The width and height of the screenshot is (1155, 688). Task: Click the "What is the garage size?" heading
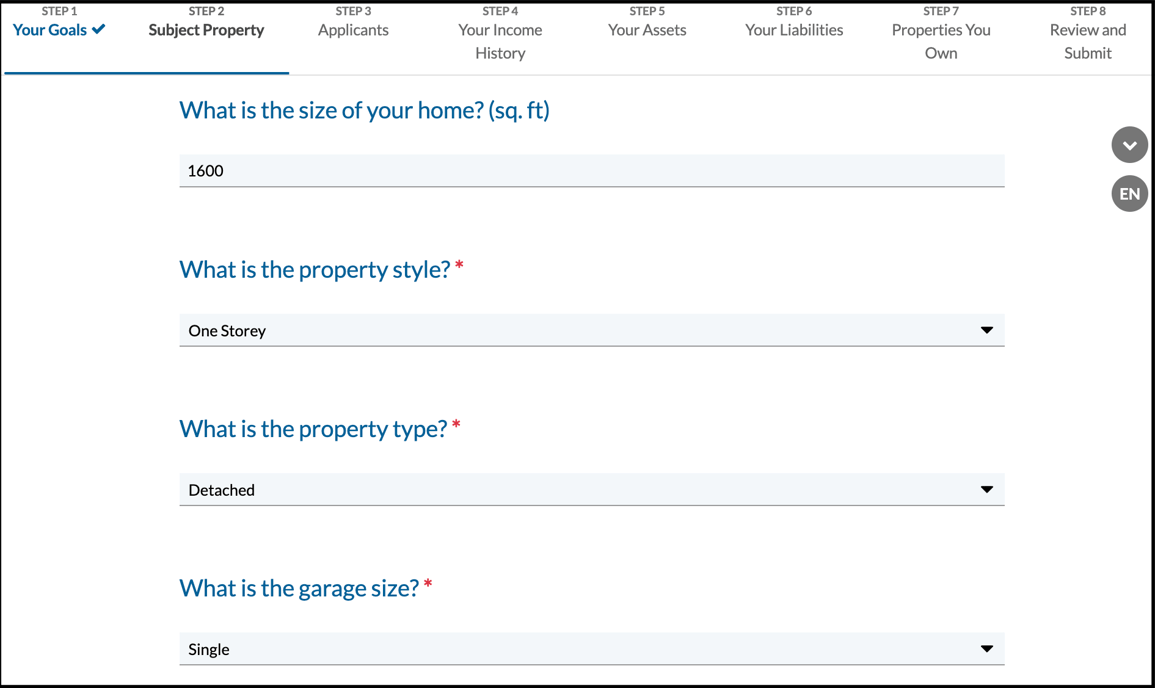click(x=299, y=588)
